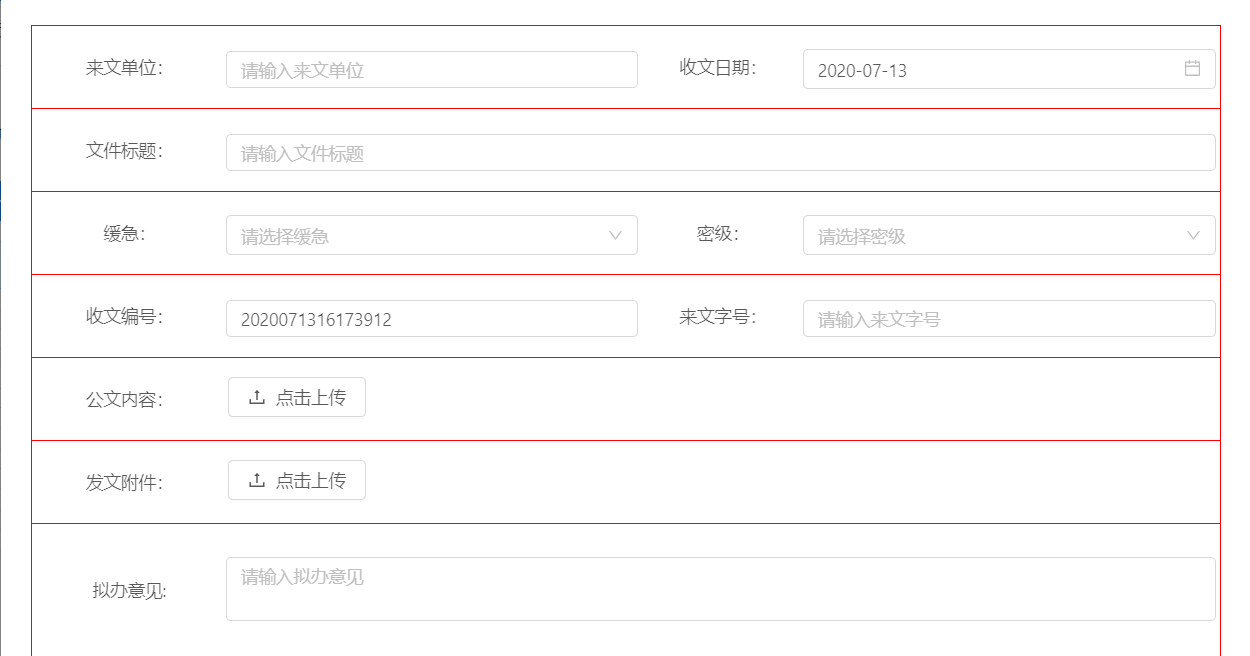Click 点击上传 button for 发文附件

tap(297, 480)
